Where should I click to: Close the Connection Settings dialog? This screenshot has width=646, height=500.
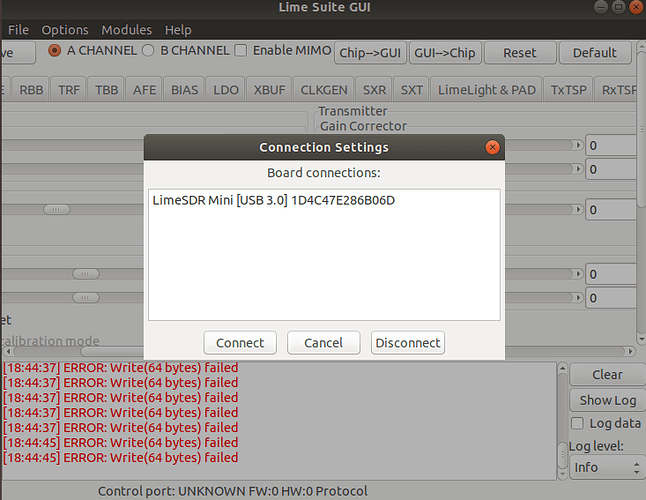click(x=492, y=147)
